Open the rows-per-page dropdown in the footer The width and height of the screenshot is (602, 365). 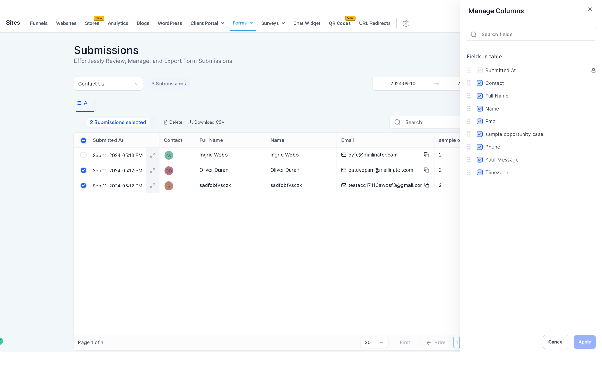click(x=374, y=342)
